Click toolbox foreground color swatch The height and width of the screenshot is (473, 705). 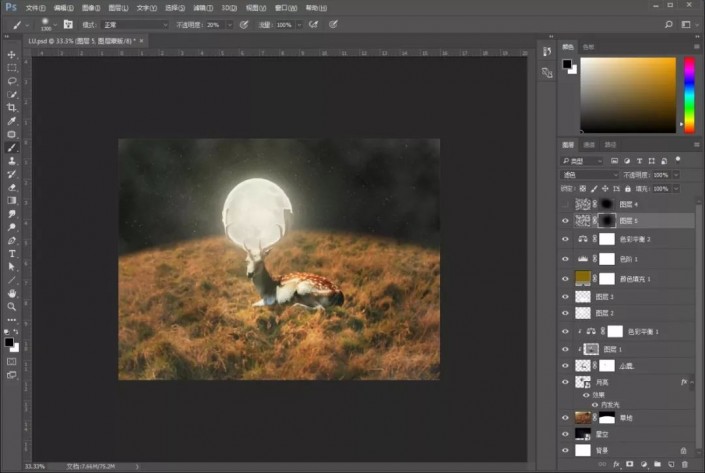pyautogui.click(x=9, y=342)
